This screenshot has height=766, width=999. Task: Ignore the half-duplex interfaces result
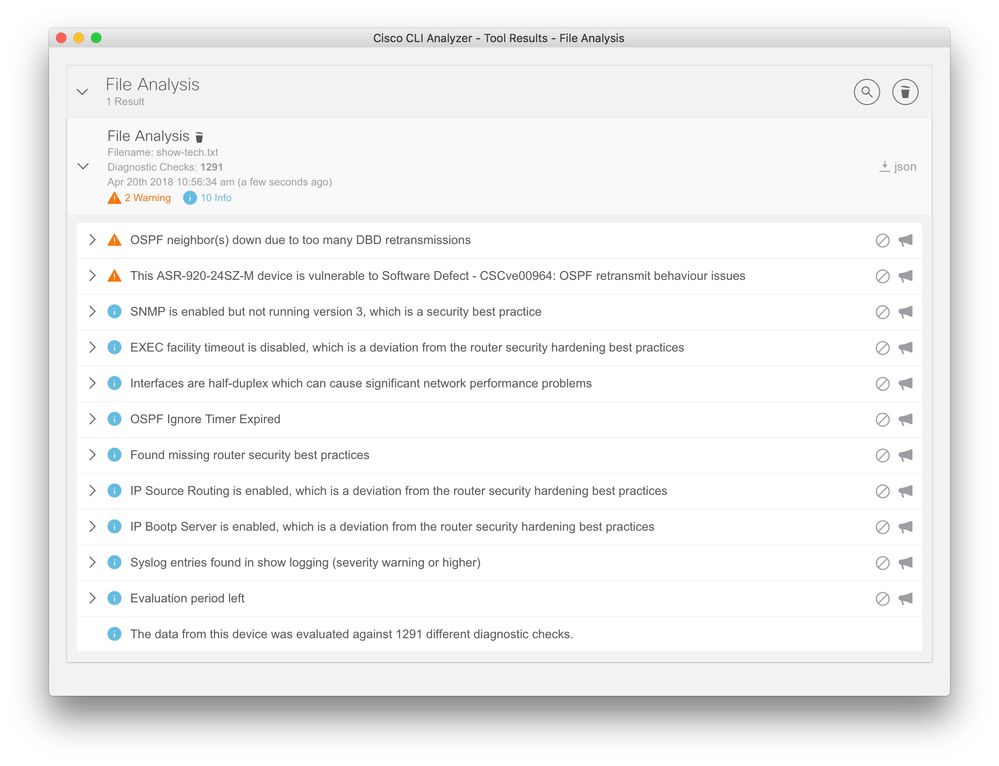point(882,384)
